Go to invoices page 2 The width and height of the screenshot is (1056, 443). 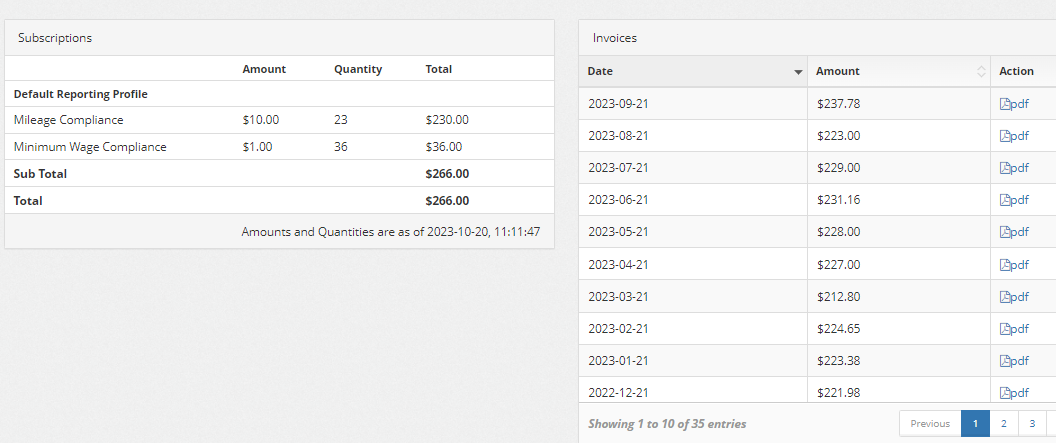pos(1003,424)
